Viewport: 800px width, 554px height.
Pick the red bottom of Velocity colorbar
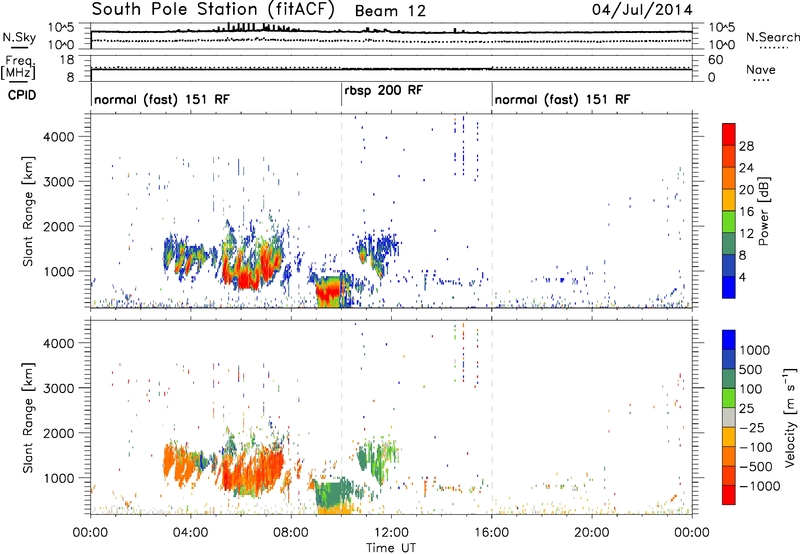pyautogui.click(x=729, y=495)
